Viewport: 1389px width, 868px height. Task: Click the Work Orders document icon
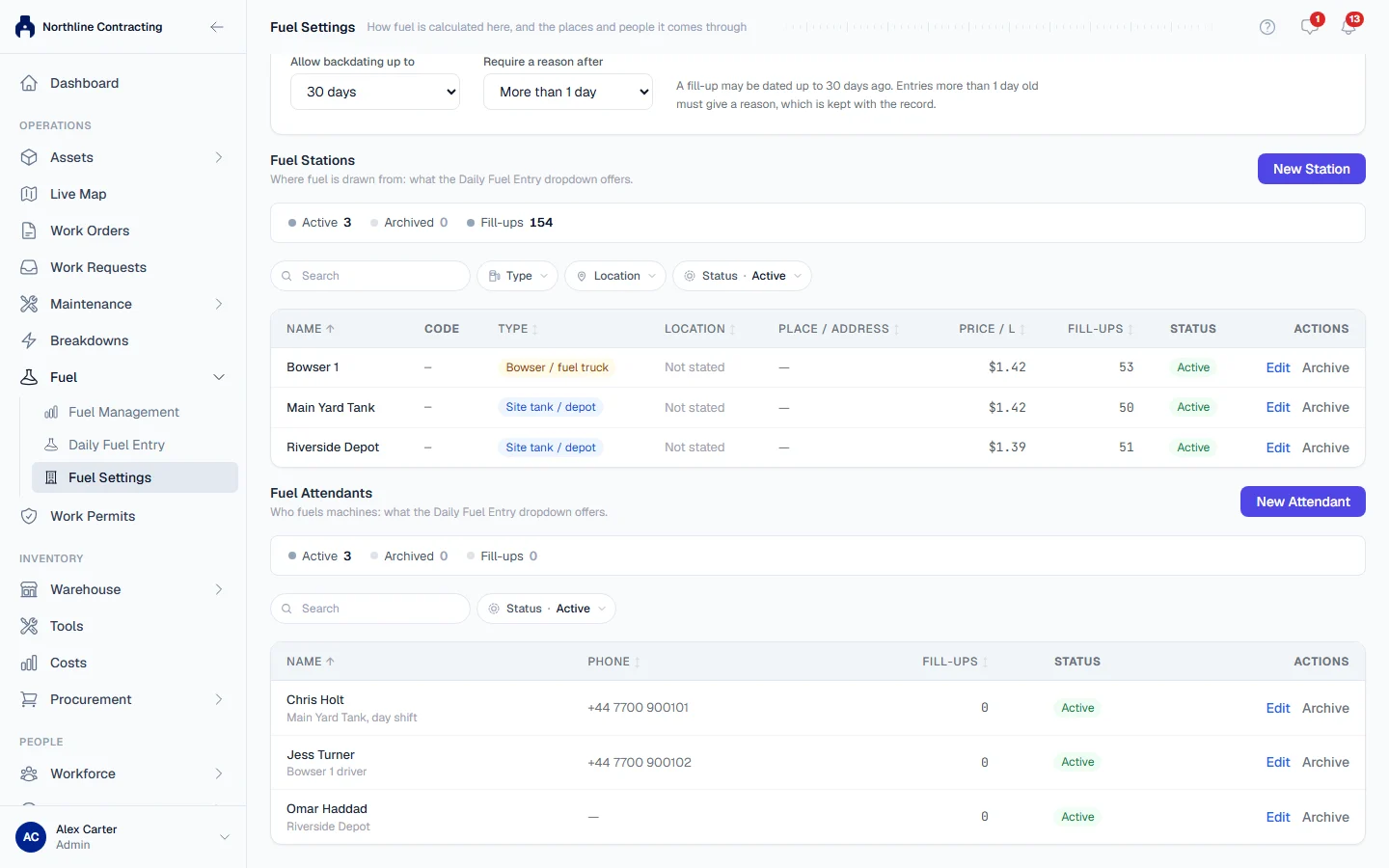click(x=29, y=231)
